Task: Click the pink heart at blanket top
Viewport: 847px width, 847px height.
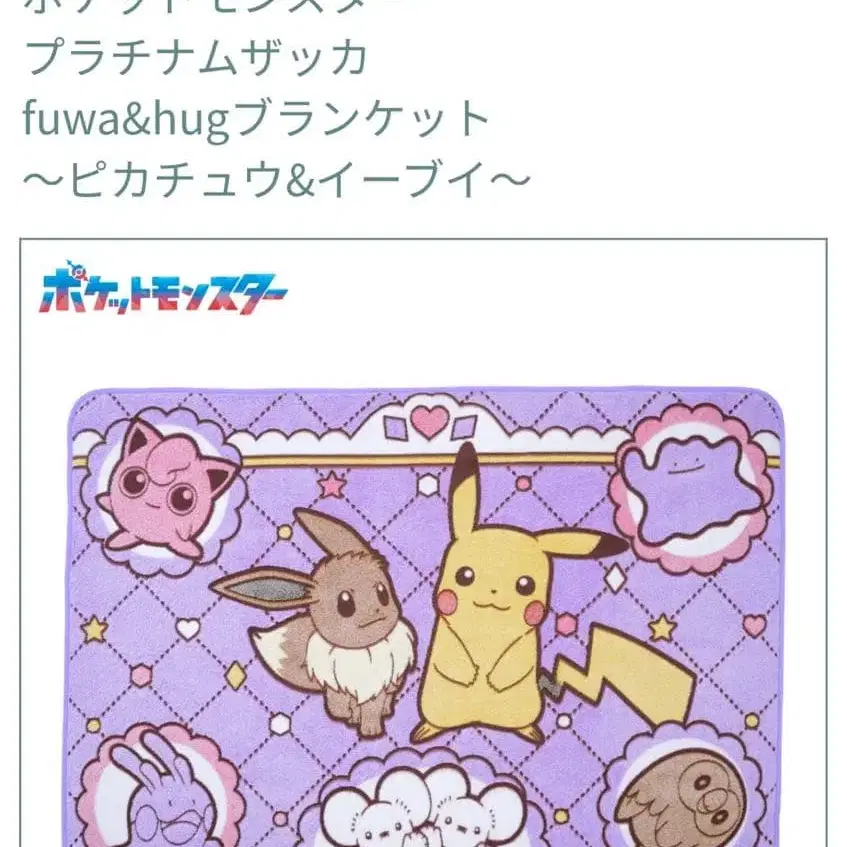Action: [x=429, y=421]
